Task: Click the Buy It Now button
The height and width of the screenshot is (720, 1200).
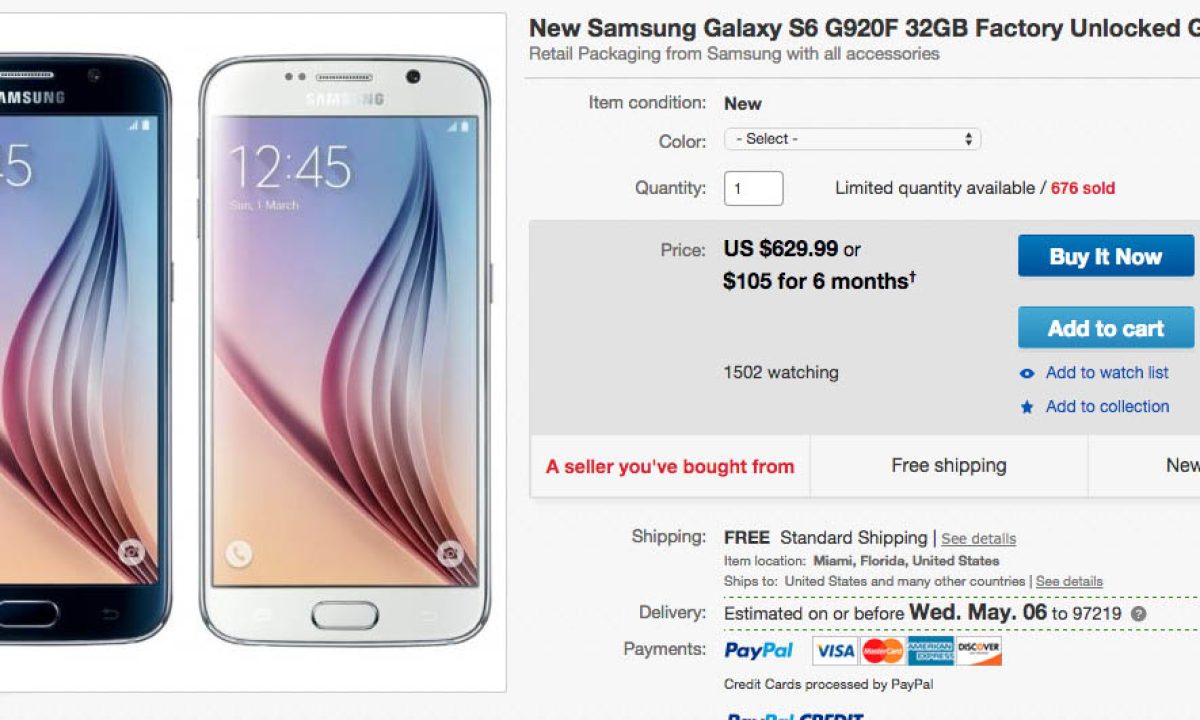Action: pyautogui.click(x=1106, y=256)
